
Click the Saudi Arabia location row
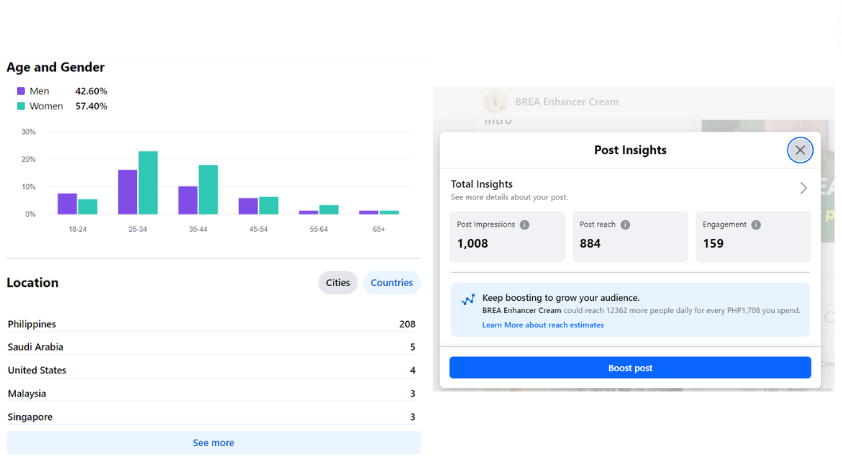[211, 347]
